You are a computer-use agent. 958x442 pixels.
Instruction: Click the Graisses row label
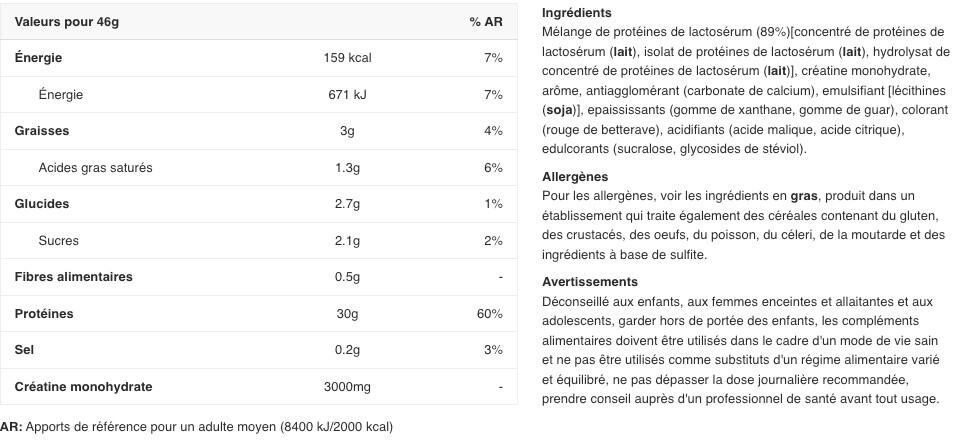point(42,131)
